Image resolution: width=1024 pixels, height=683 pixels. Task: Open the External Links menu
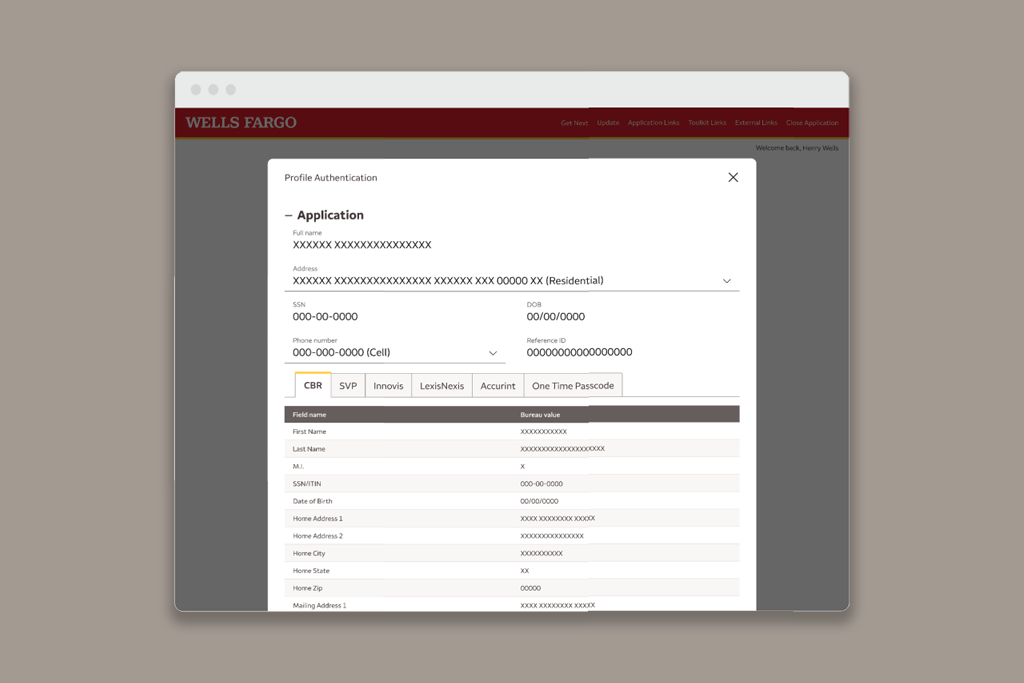pos(756,123)
